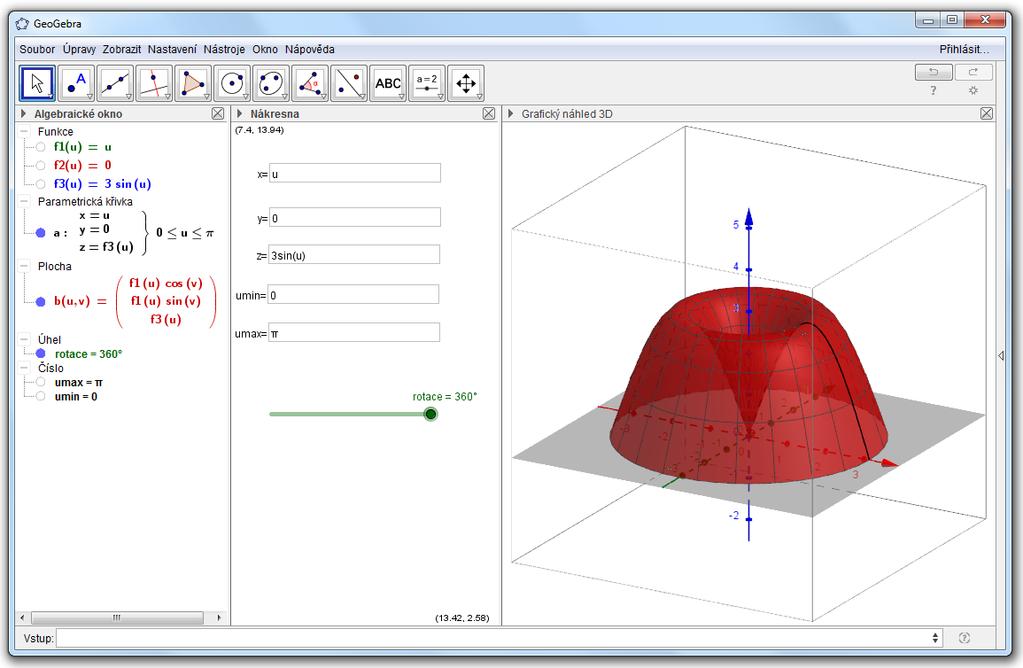
Task: Collapse the Plocha group
Action: 24,266
